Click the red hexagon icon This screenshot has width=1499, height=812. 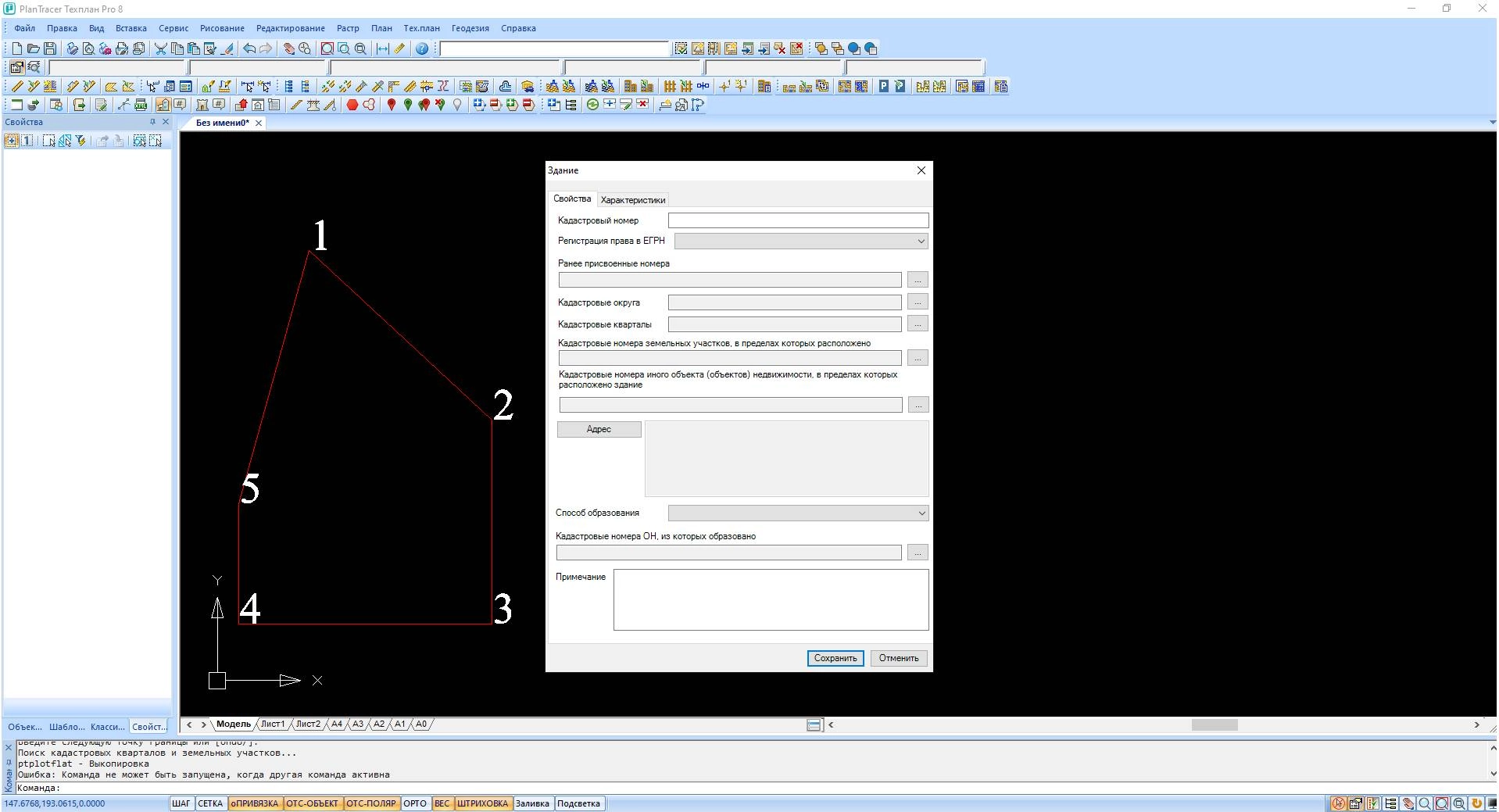352,105
